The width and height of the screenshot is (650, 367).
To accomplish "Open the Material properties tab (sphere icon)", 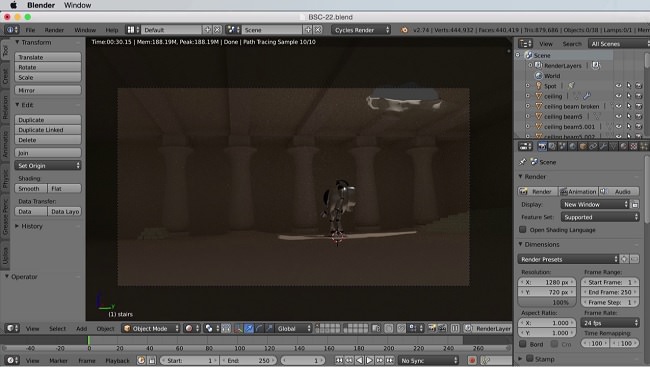I will coord(623,146).
